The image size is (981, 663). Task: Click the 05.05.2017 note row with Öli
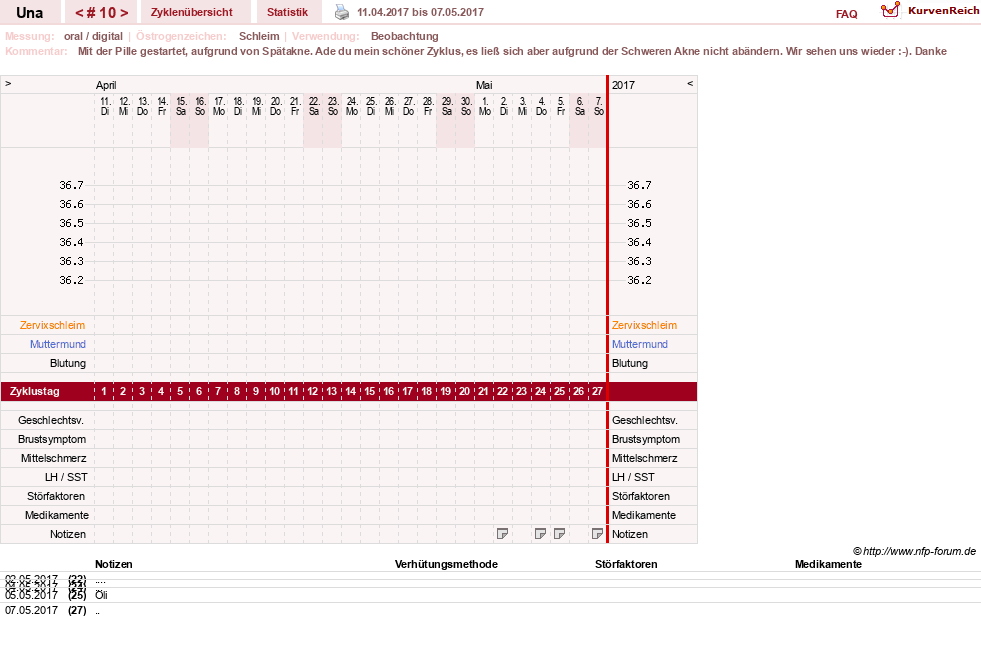pos(490,595)
